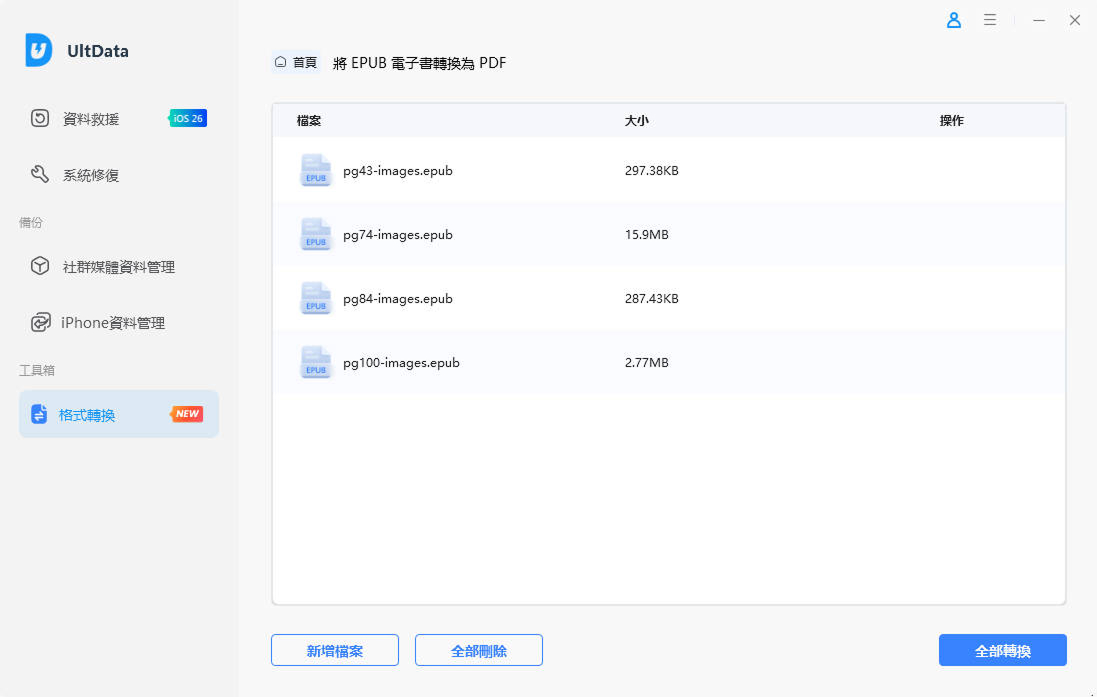Click the size value 287.43KB

[x=651, y=299]
